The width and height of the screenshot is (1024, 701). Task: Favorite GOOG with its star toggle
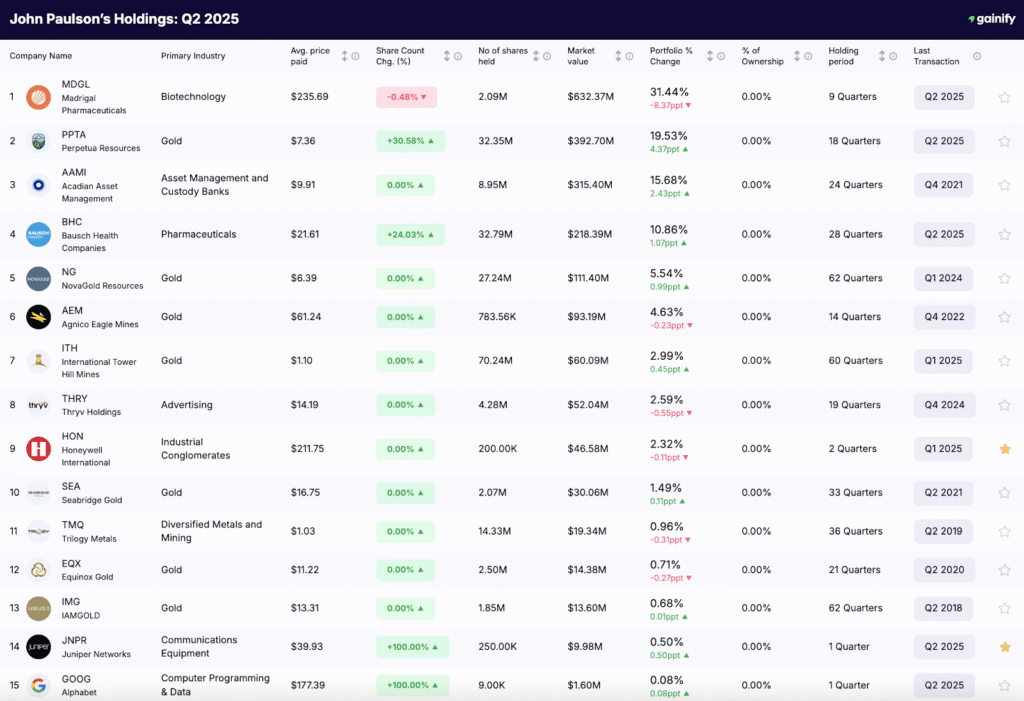1004,685
